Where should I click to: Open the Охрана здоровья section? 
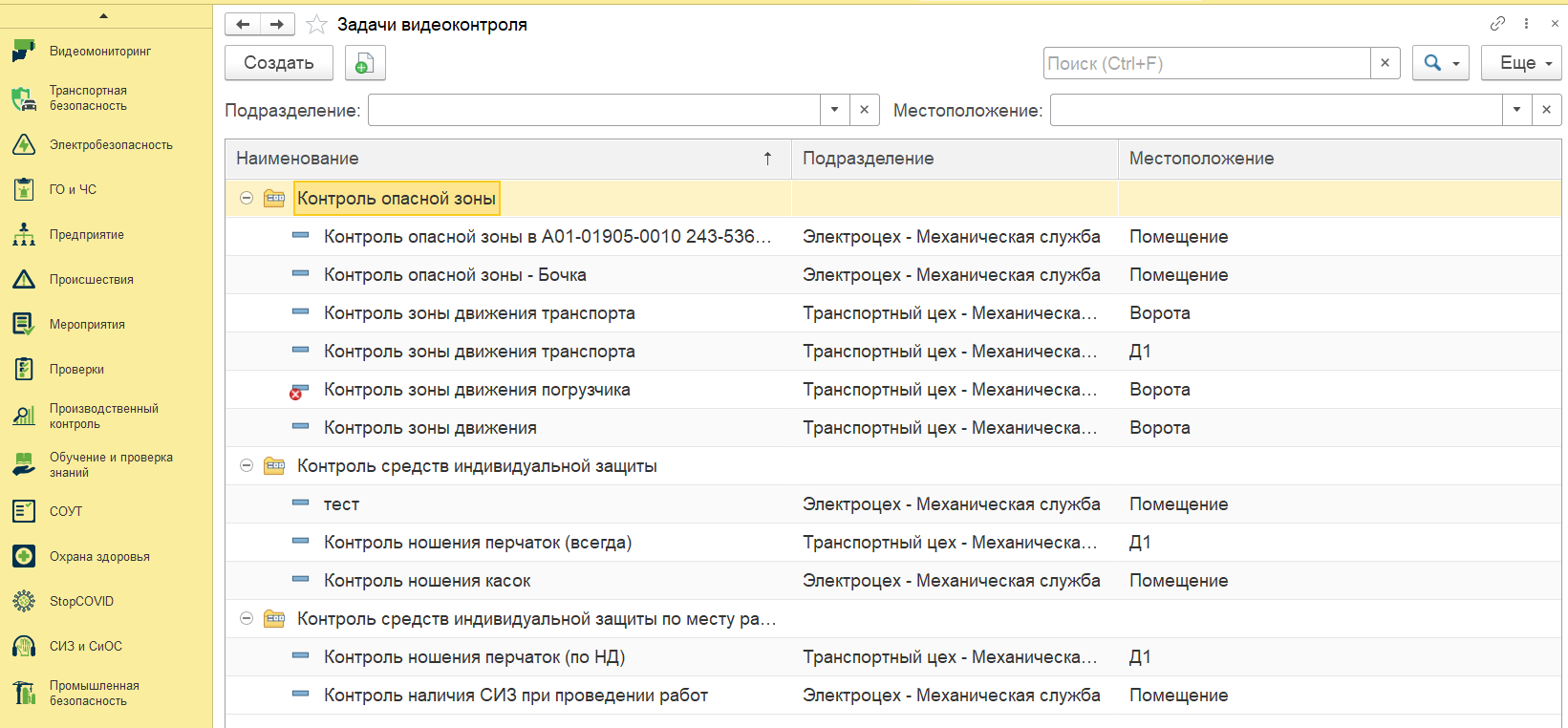tap(99, 556)
